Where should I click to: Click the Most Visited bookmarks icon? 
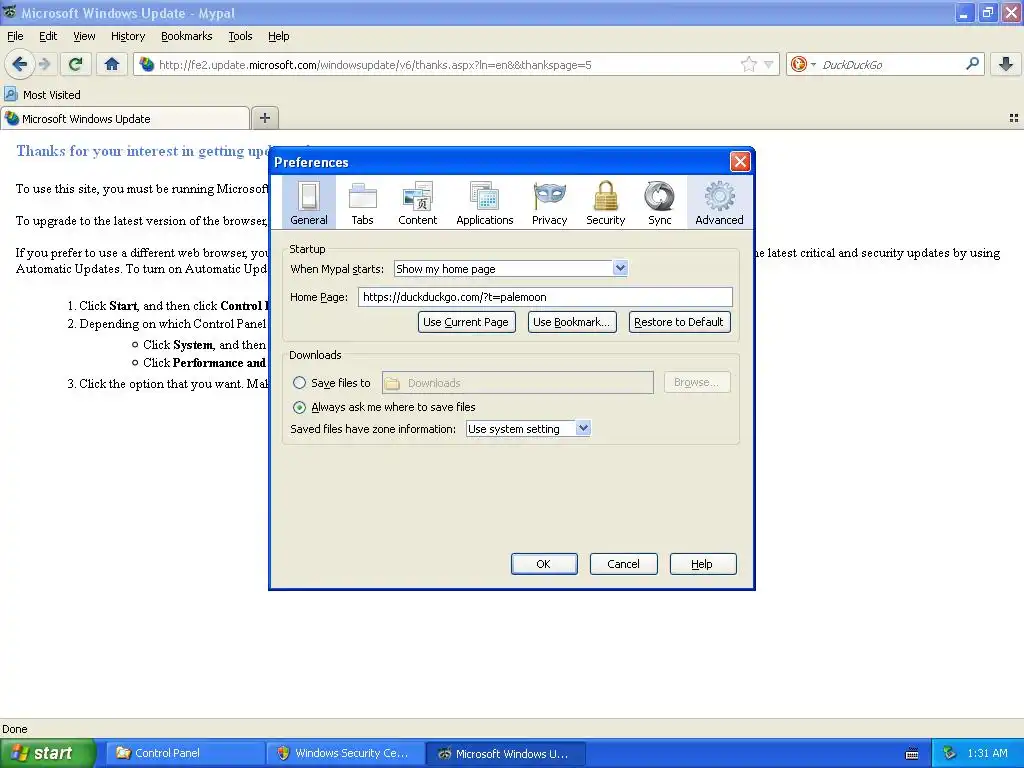(10, 94)
